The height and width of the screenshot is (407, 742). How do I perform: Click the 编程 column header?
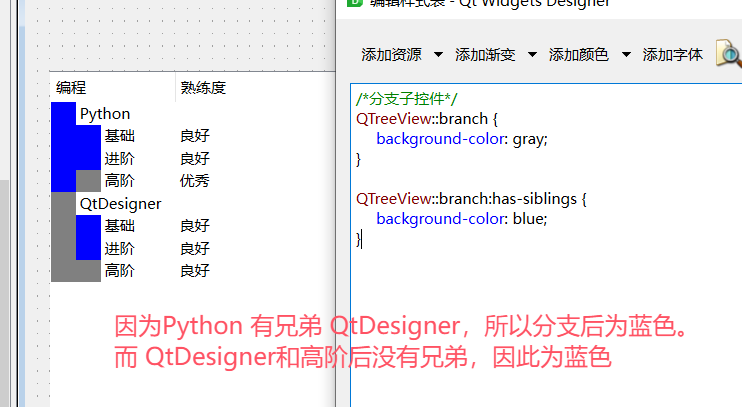71,88
